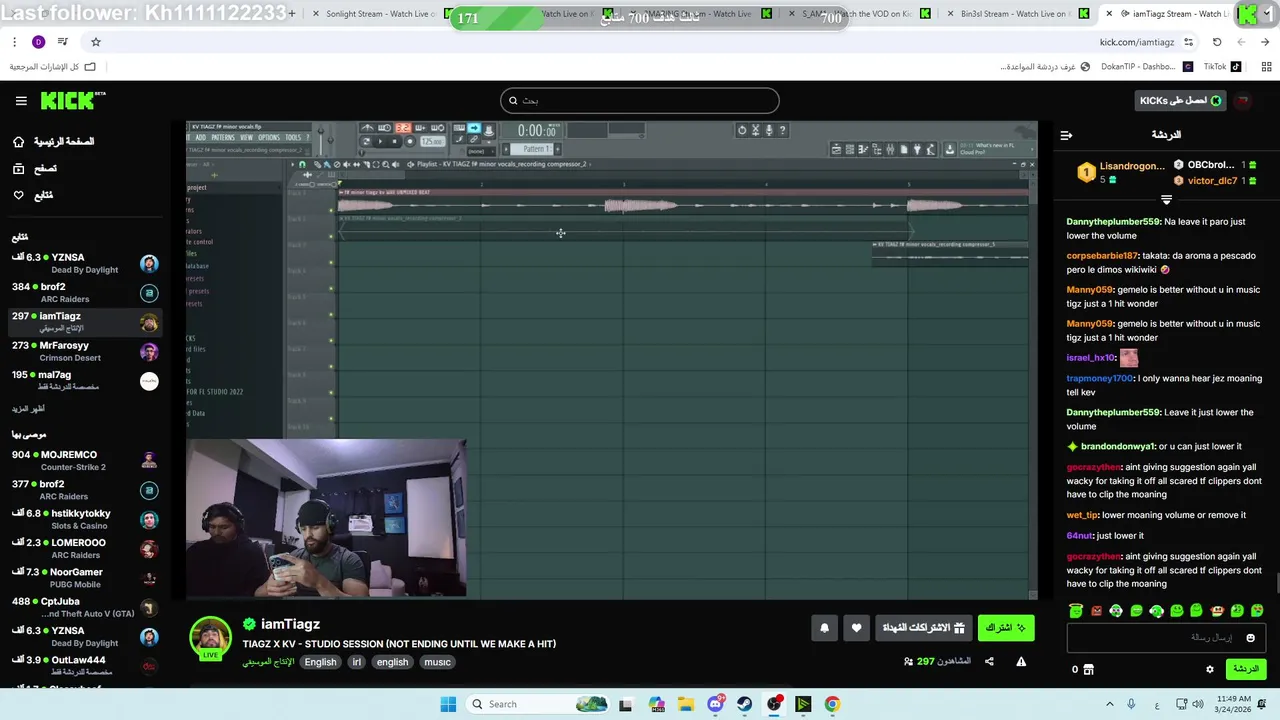
Task: Click the iamTiagz streamer avatar
Action: click(x=210, y=637)
